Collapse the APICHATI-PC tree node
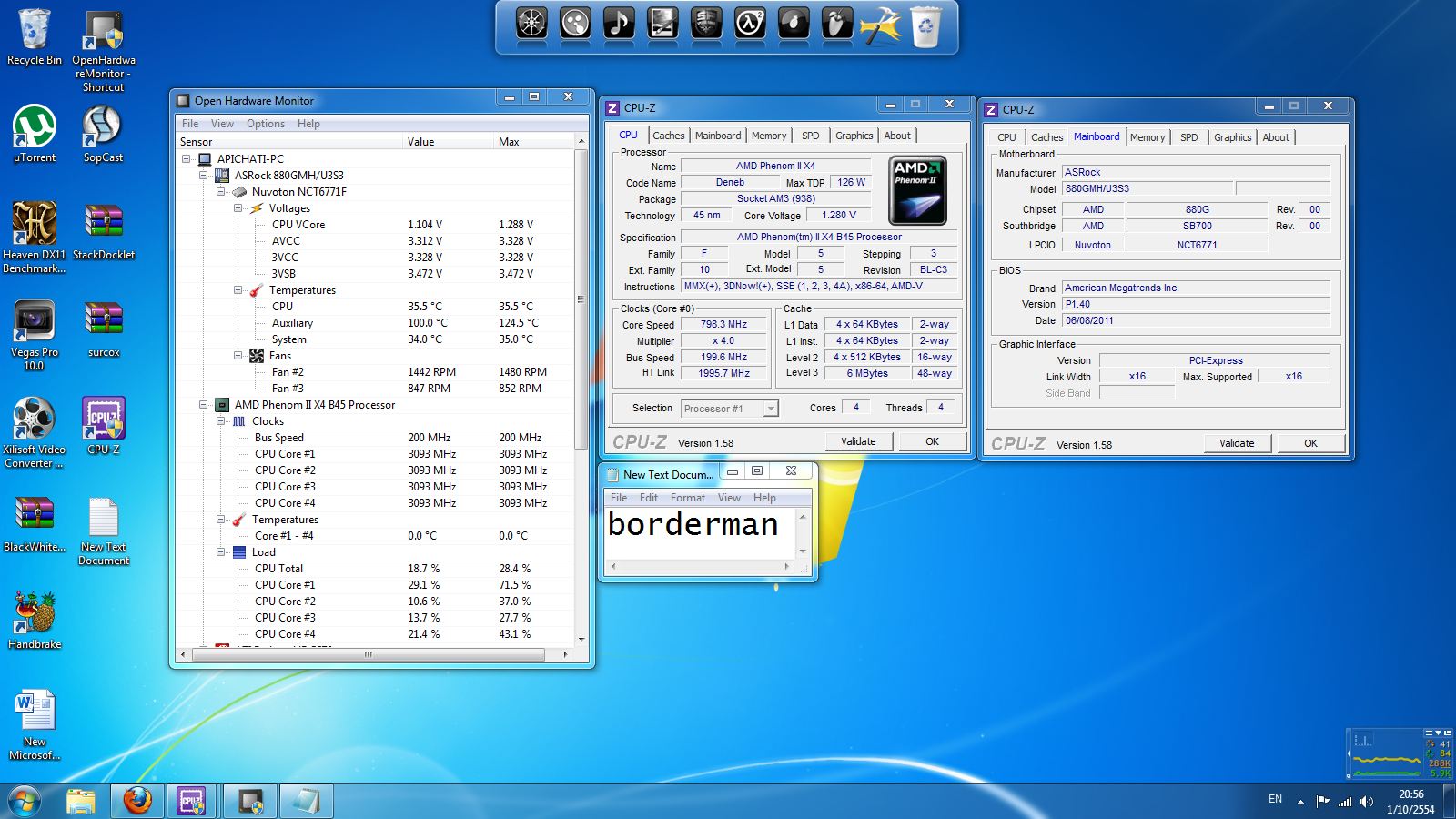Image resolution: width=1456 pixels, height=819 pixels. pyautogui.click(x=187, y=158)
